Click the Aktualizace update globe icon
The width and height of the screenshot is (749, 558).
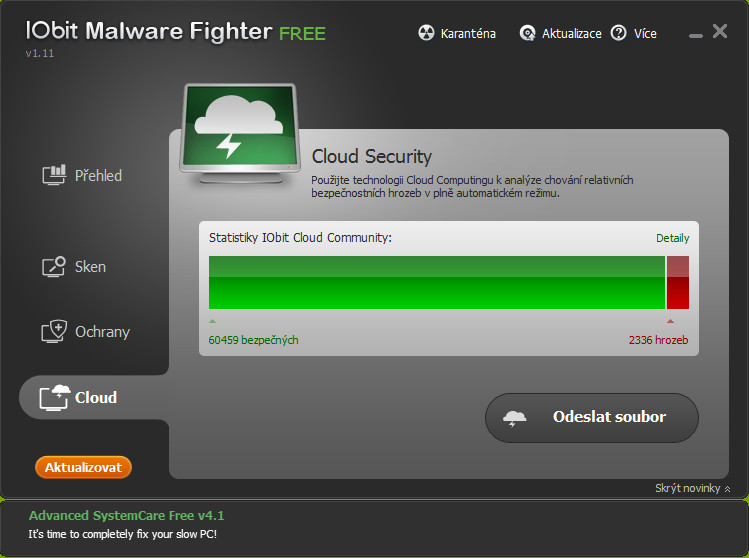click(528, 33)
